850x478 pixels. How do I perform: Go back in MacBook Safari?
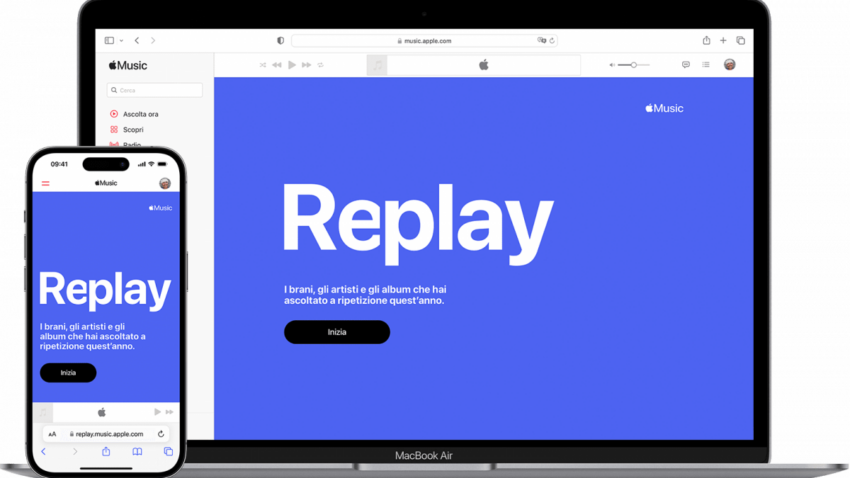(137, 41)
